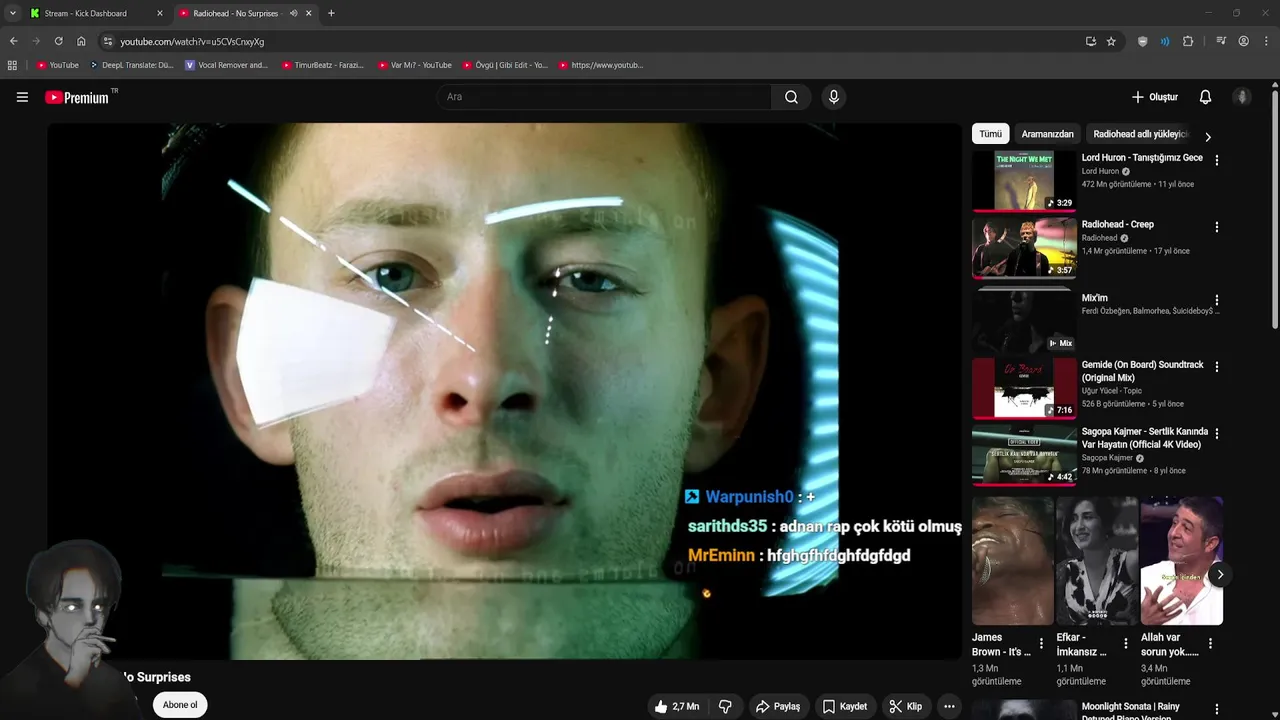Open the YouTube bookmark
1280x720 pixels.
click(x=58, y=65)
